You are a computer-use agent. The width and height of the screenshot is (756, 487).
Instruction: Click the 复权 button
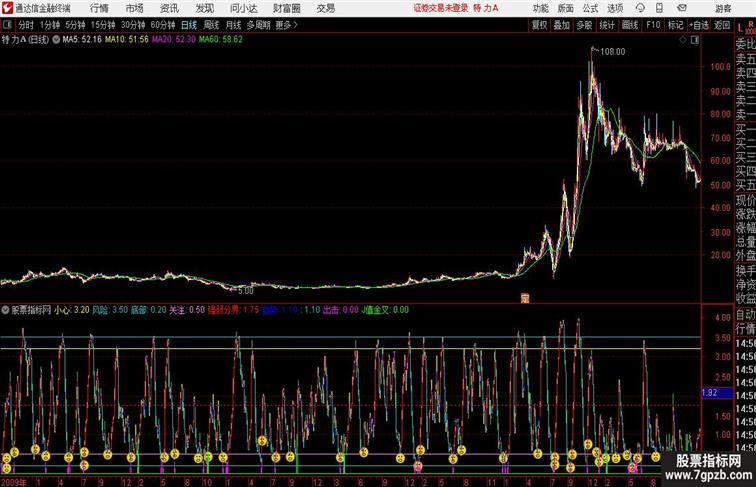(x=540, y=25)
